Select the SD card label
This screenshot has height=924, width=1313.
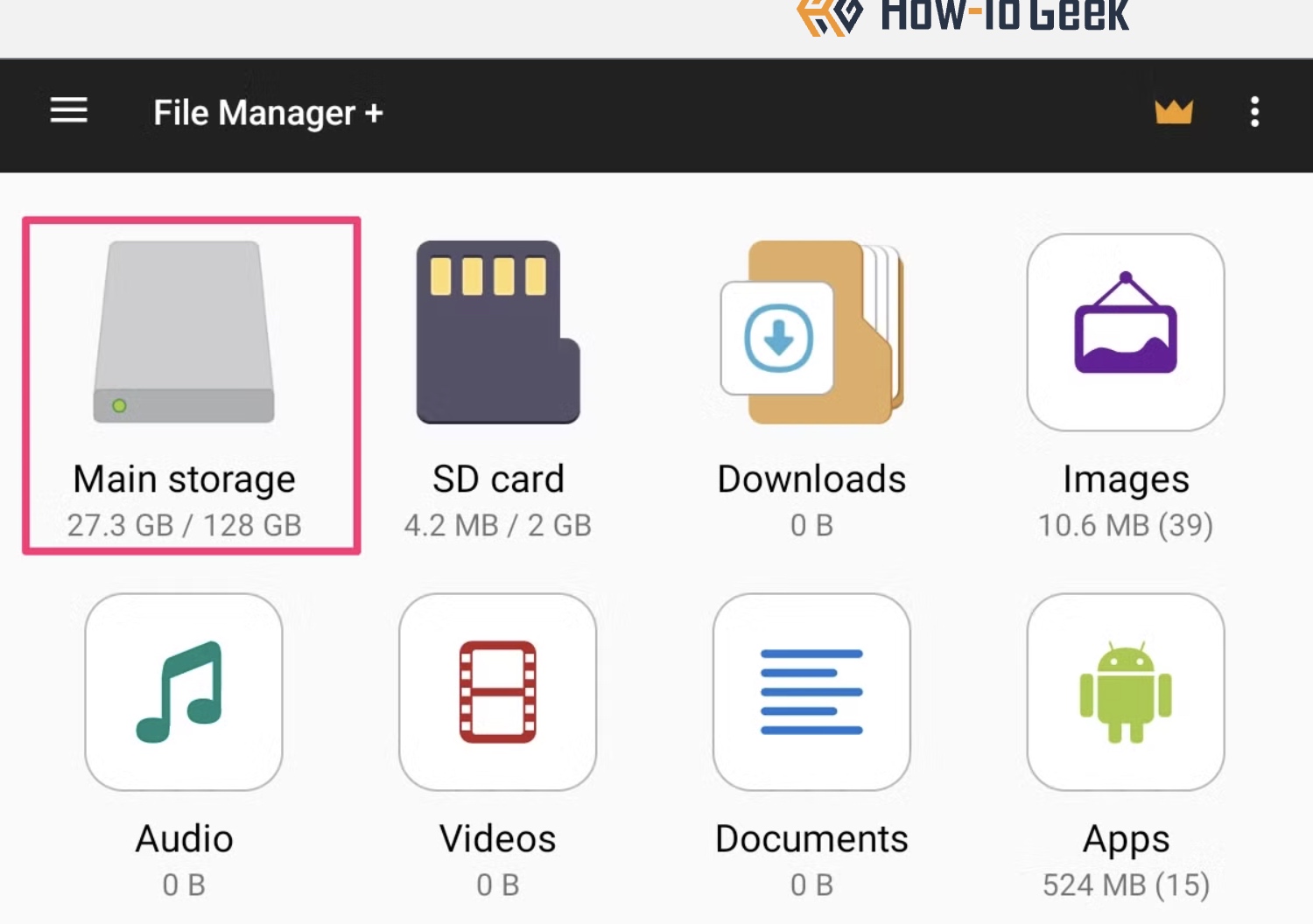pos(498,479)
